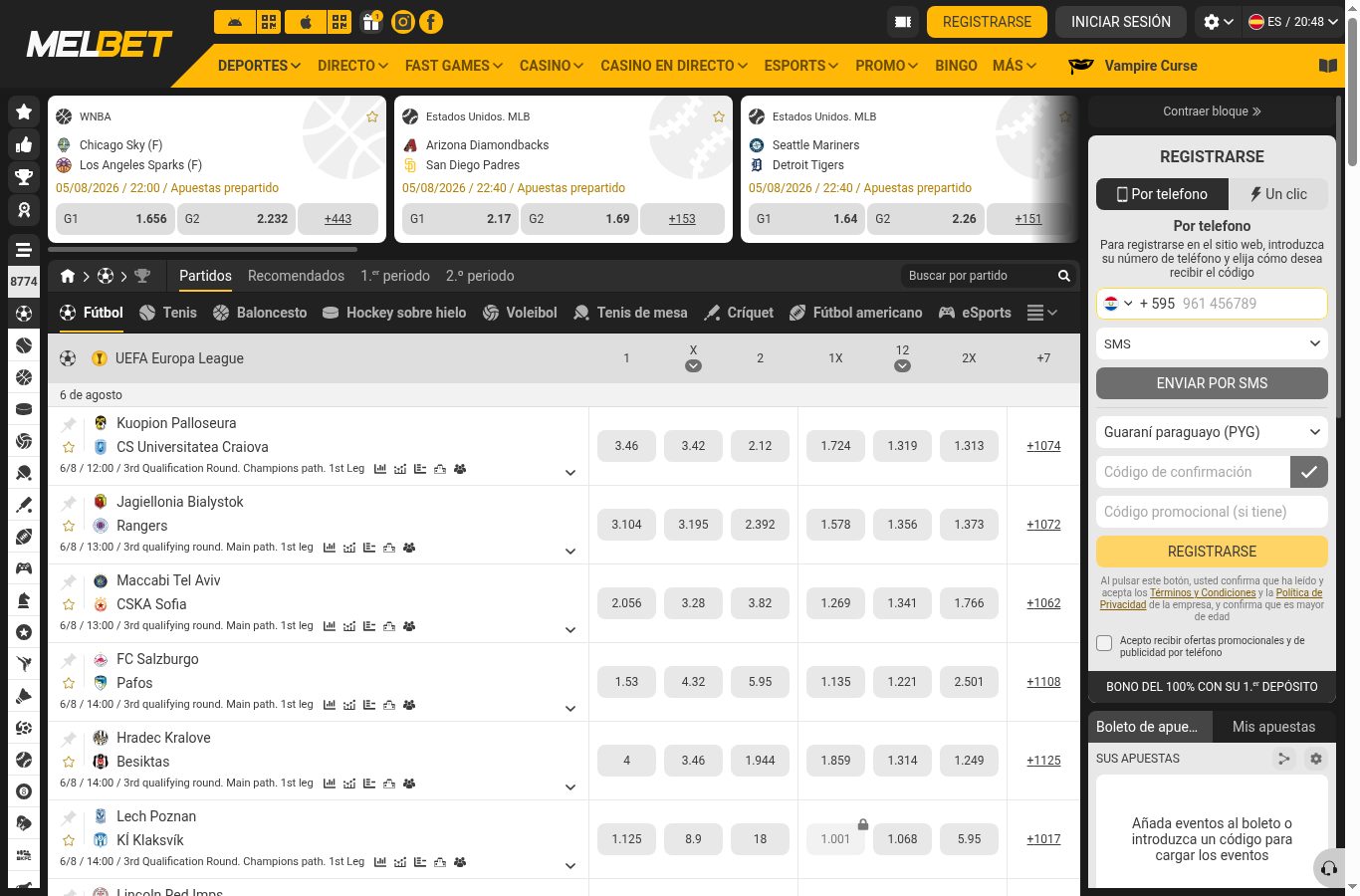This screenshot has width=1360, height=896.
Task: Open the Facebook icon in header
Action: [431, 22]
